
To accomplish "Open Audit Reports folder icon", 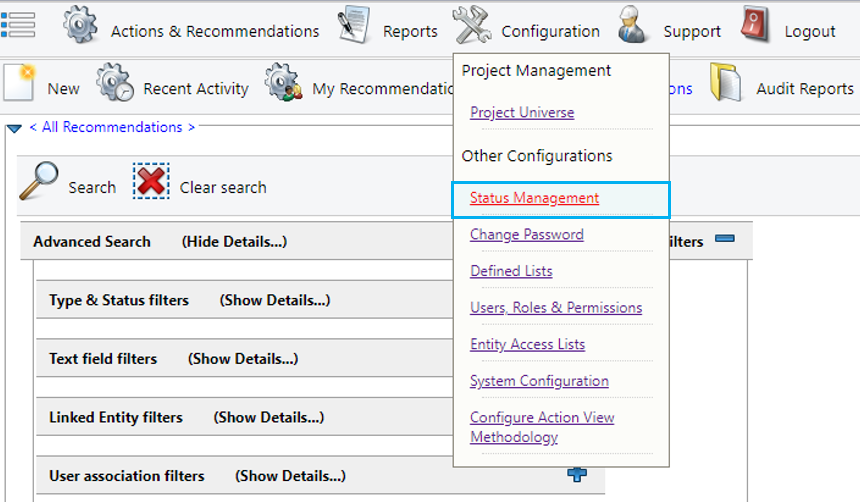I will [725, 82].
